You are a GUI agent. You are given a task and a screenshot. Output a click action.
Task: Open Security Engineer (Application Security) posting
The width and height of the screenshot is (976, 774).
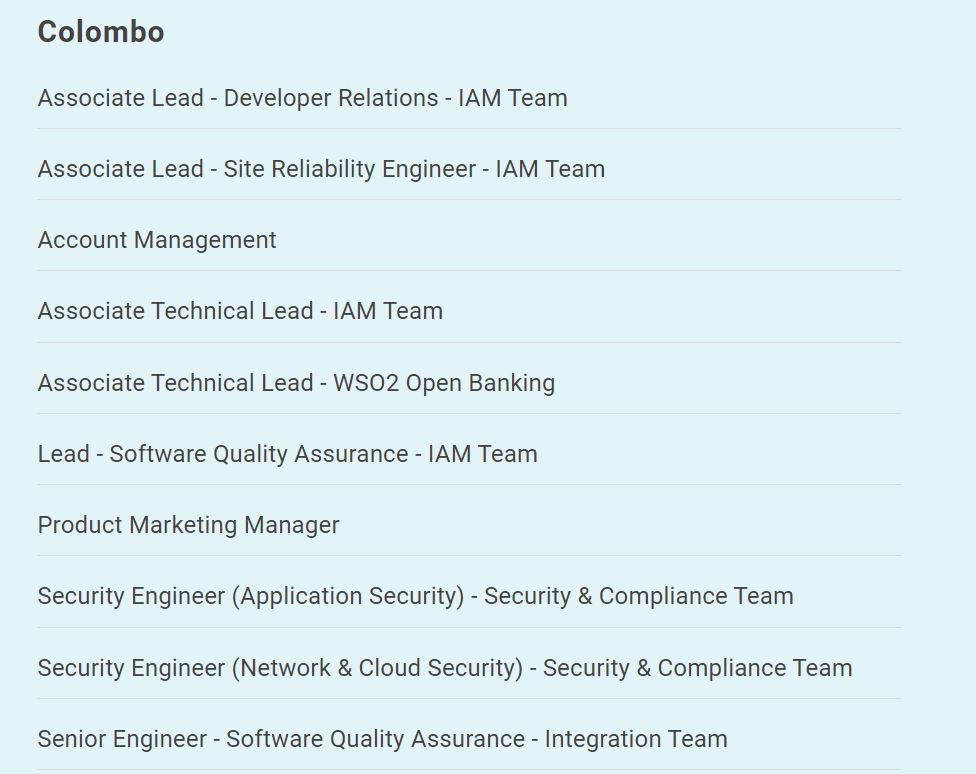click(x=416, y=597)
